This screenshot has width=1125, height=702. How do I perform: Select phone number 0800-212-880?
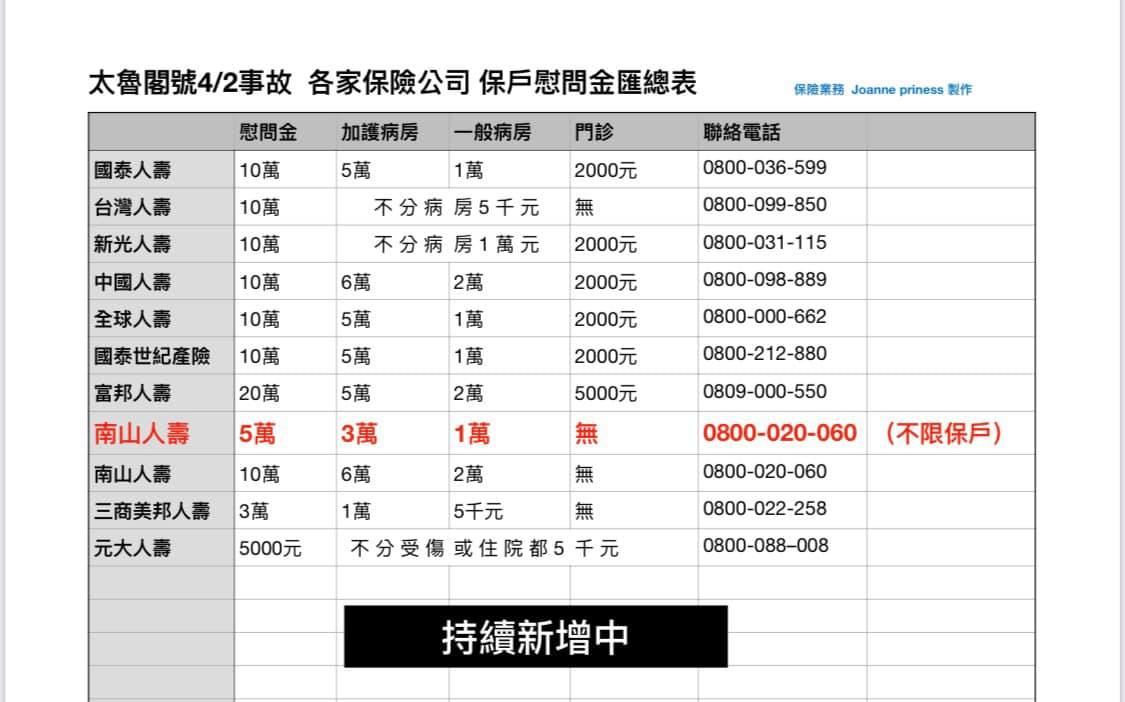765,354
